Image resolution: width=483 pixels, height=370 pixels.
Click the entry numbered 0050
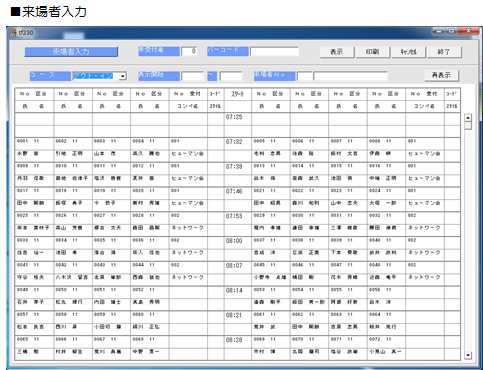coord(61,290)
